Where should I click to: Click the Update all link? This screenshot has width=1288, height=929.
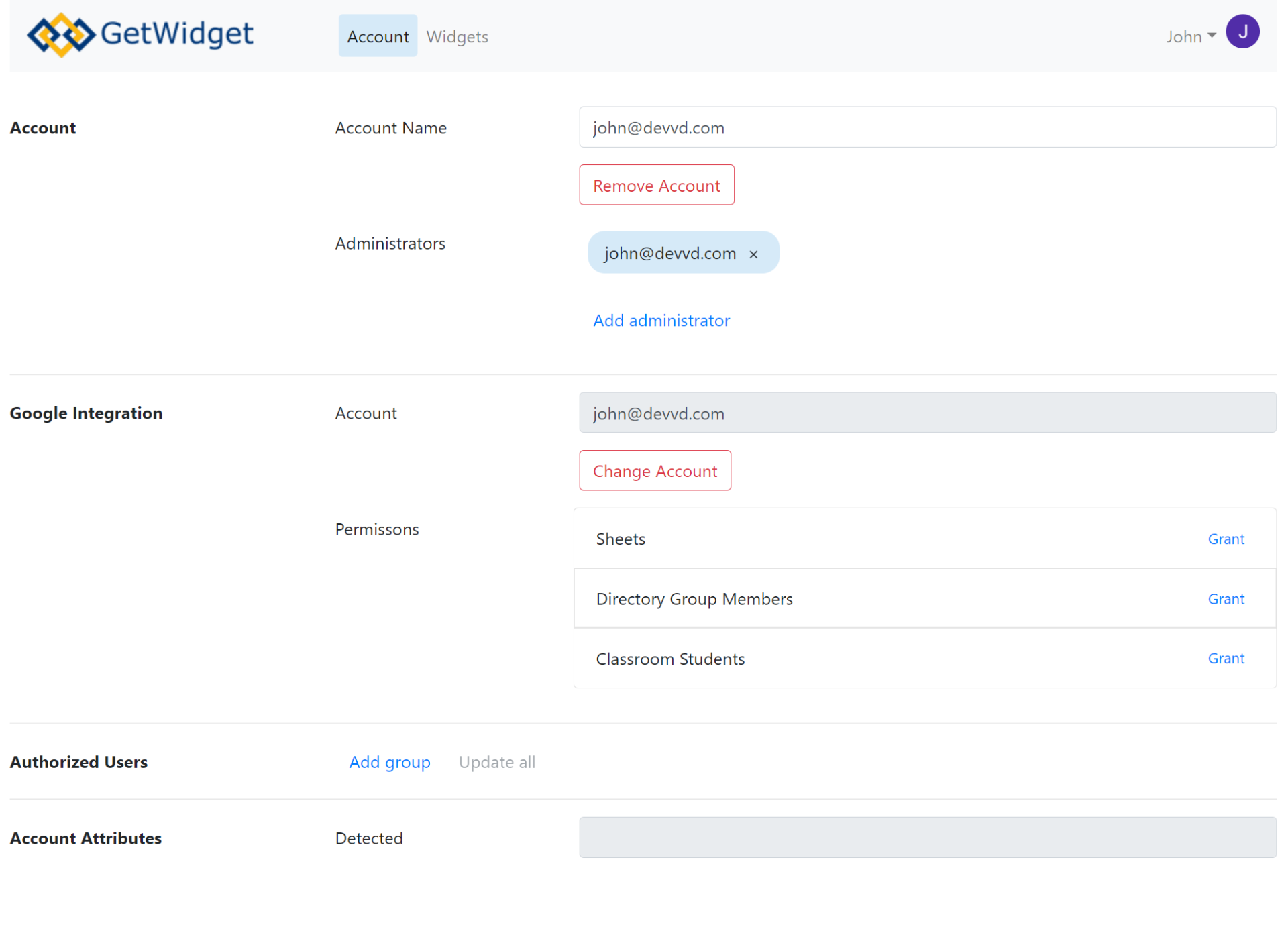pos(496,762)
